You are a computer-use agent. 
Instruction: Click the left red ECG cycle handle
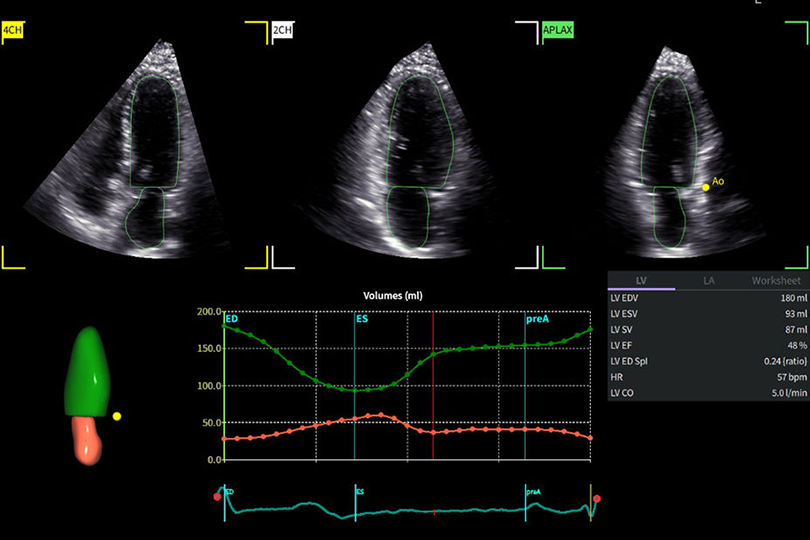217,497
